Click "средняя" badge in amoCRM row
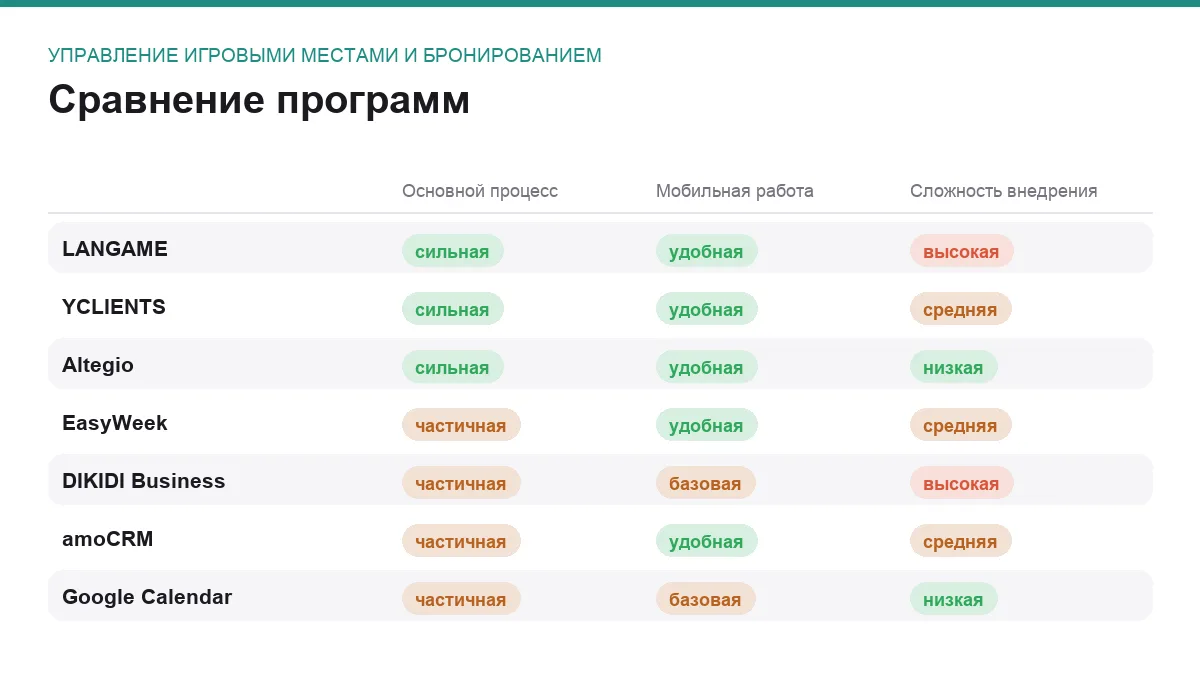Image resolution: width=1200 pixels, height=676 pixels. pyautogui.click(x=961, y=541)
